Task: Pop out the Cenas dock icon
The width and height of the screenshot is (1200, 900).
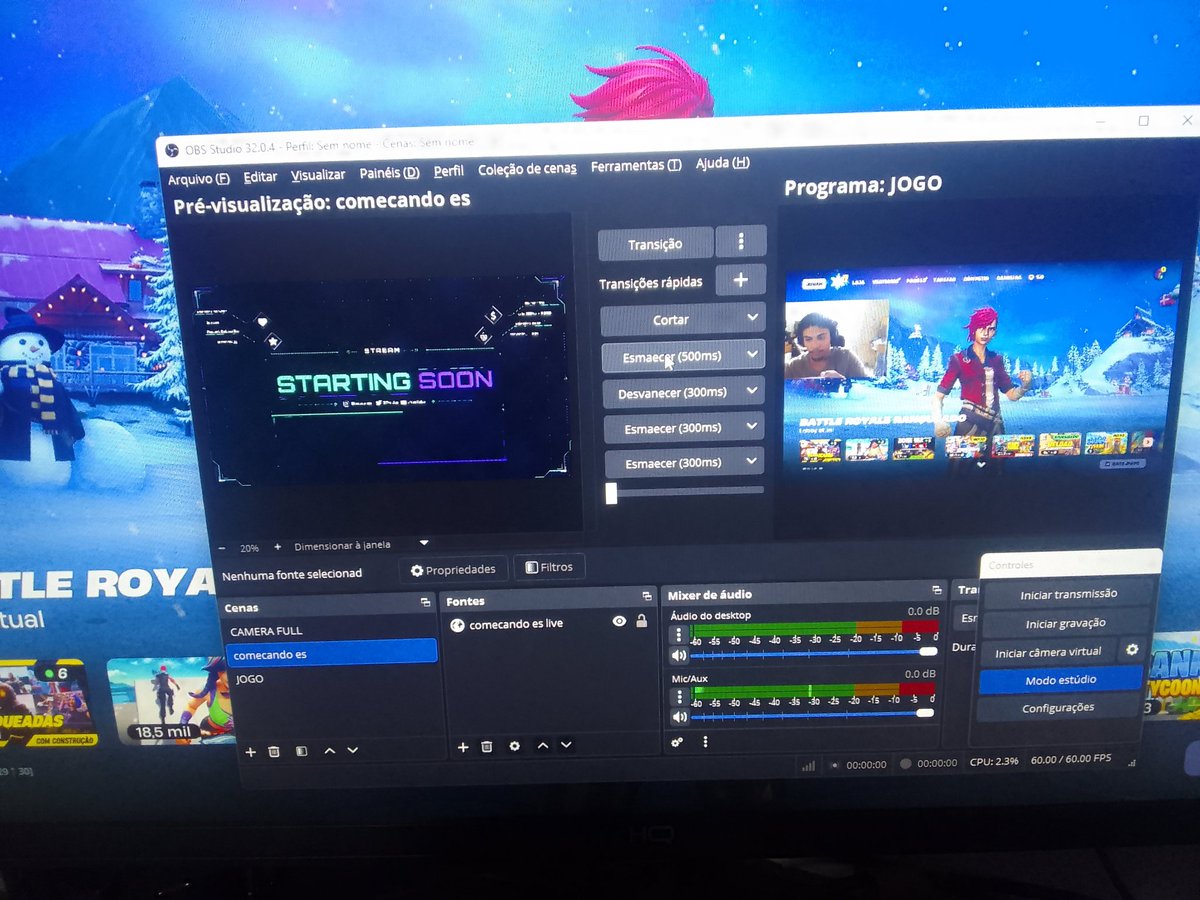Action: coord(426,603)
